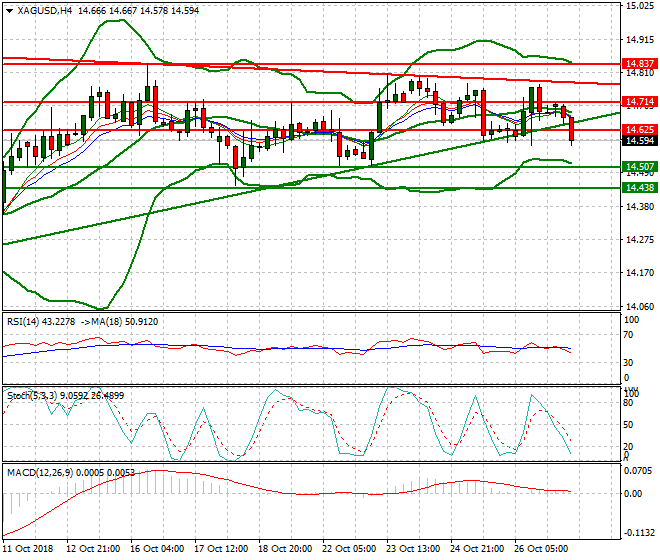
Task: Select the green 14.438 support level tag
Action: (638, 187)
